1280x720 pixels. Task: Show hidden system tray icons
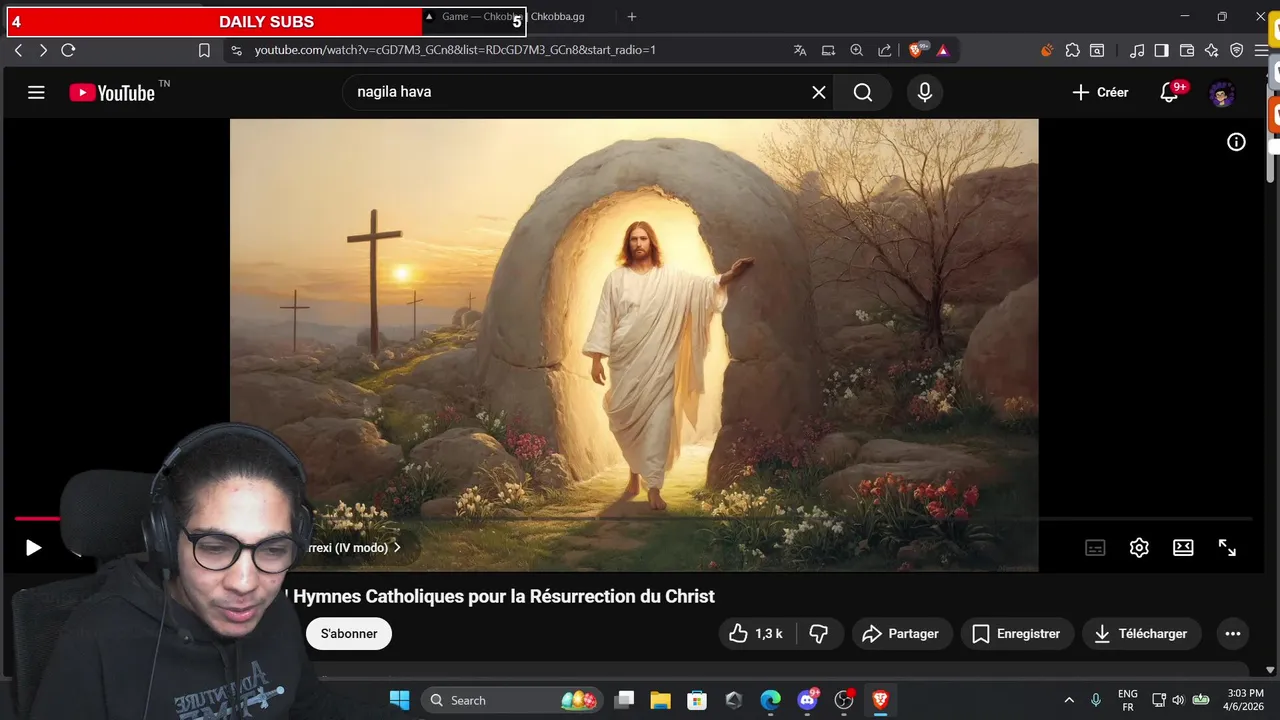coord(1068,700)
